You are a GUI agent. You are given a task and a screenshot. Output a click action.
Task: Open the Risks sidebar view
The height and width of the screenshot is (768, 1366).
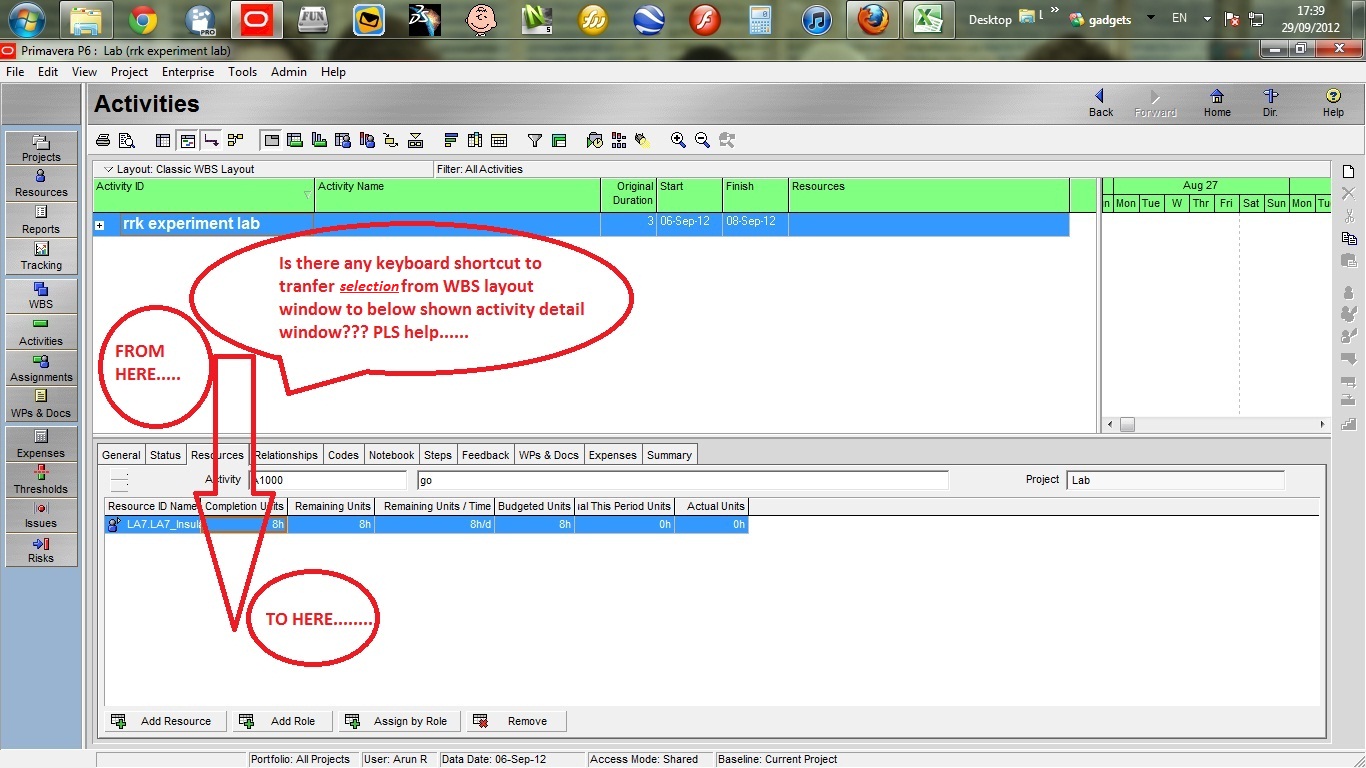(41, 550)
